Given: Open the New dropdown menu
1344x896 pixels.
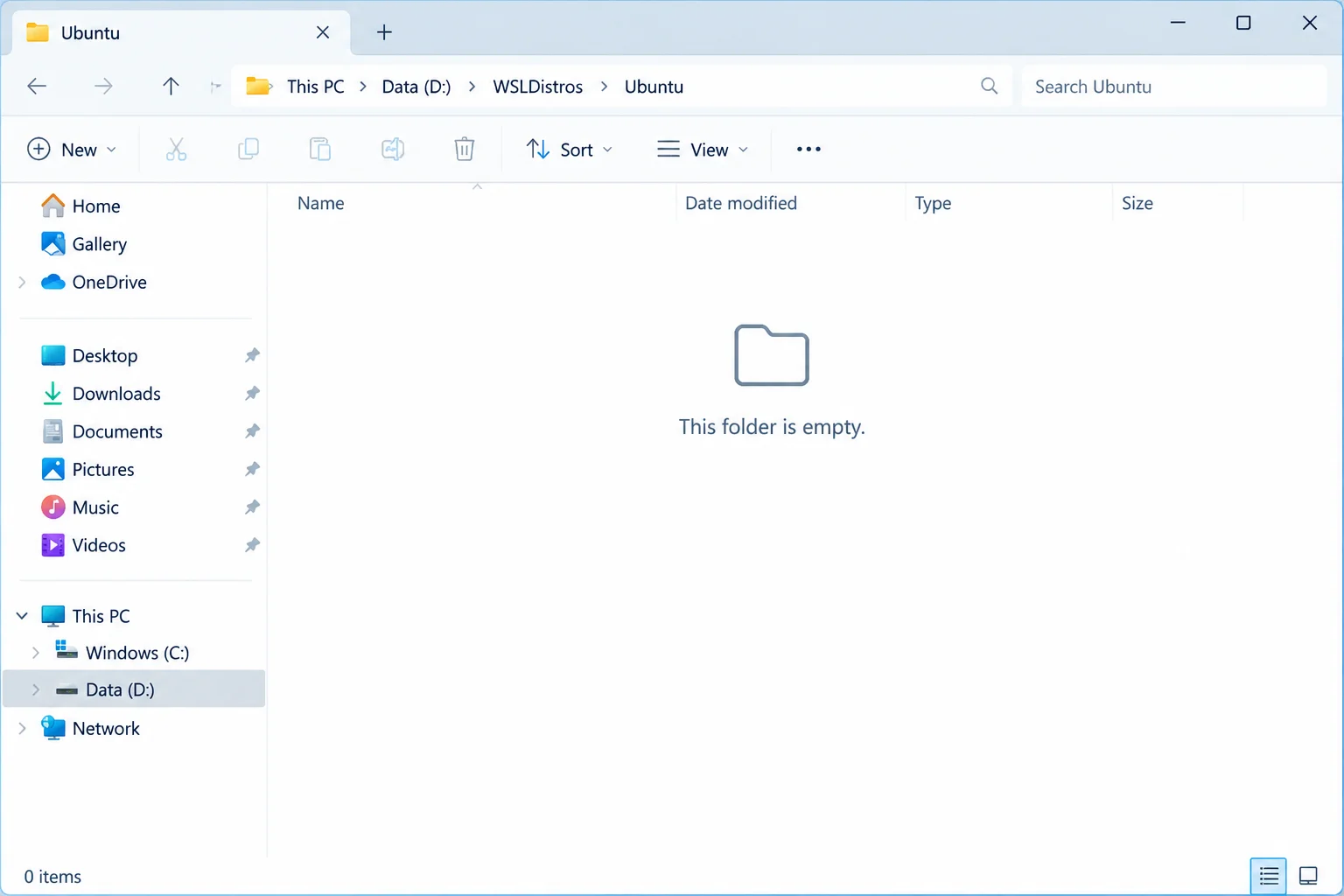Looking at the screenshot, I should pos(72,150).
